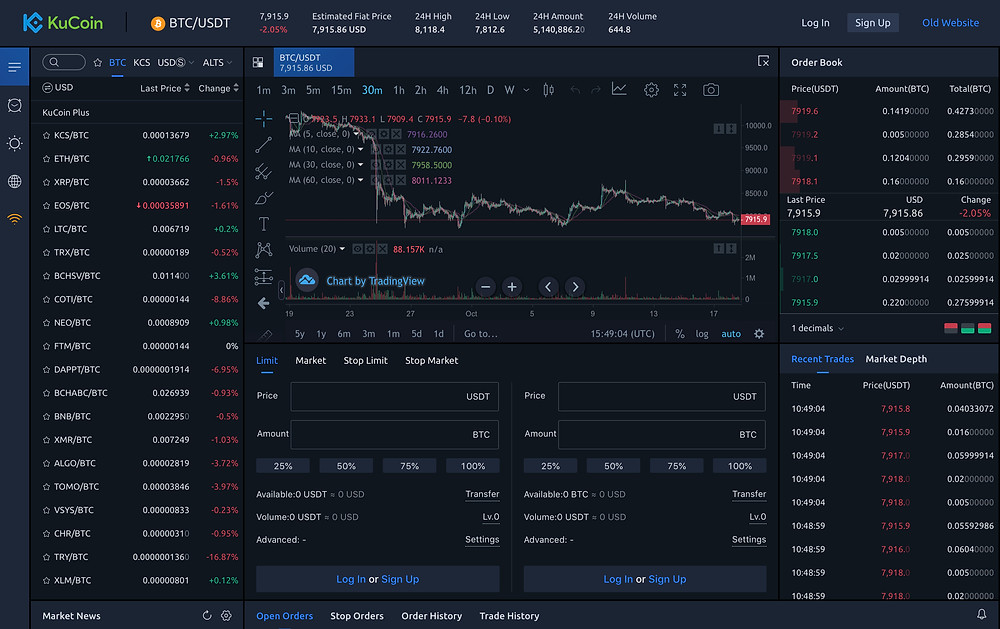Open more timeframes dropdown after W

(526, 90)
